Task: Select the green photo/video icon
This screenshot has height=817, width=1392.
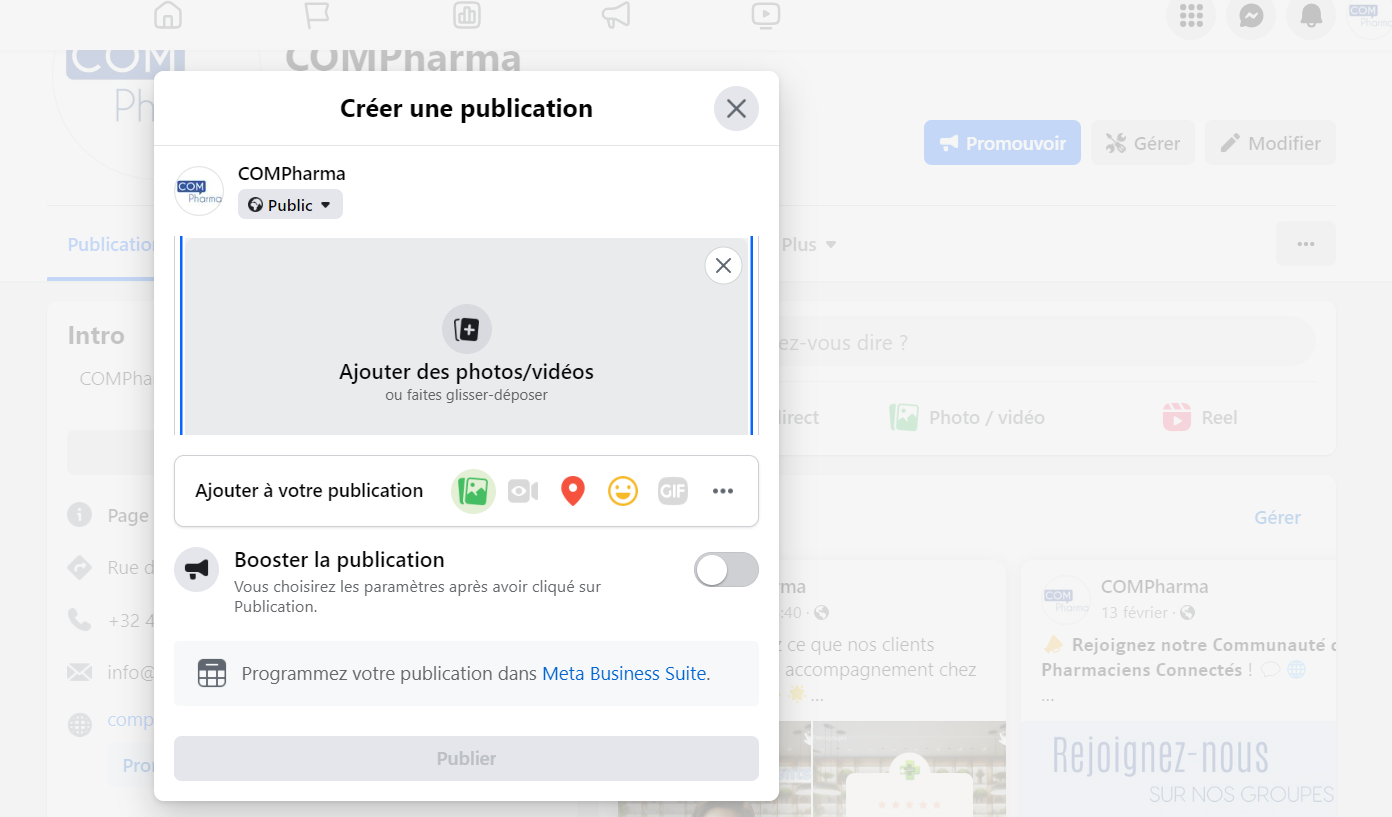Action: tap(473, 491)
